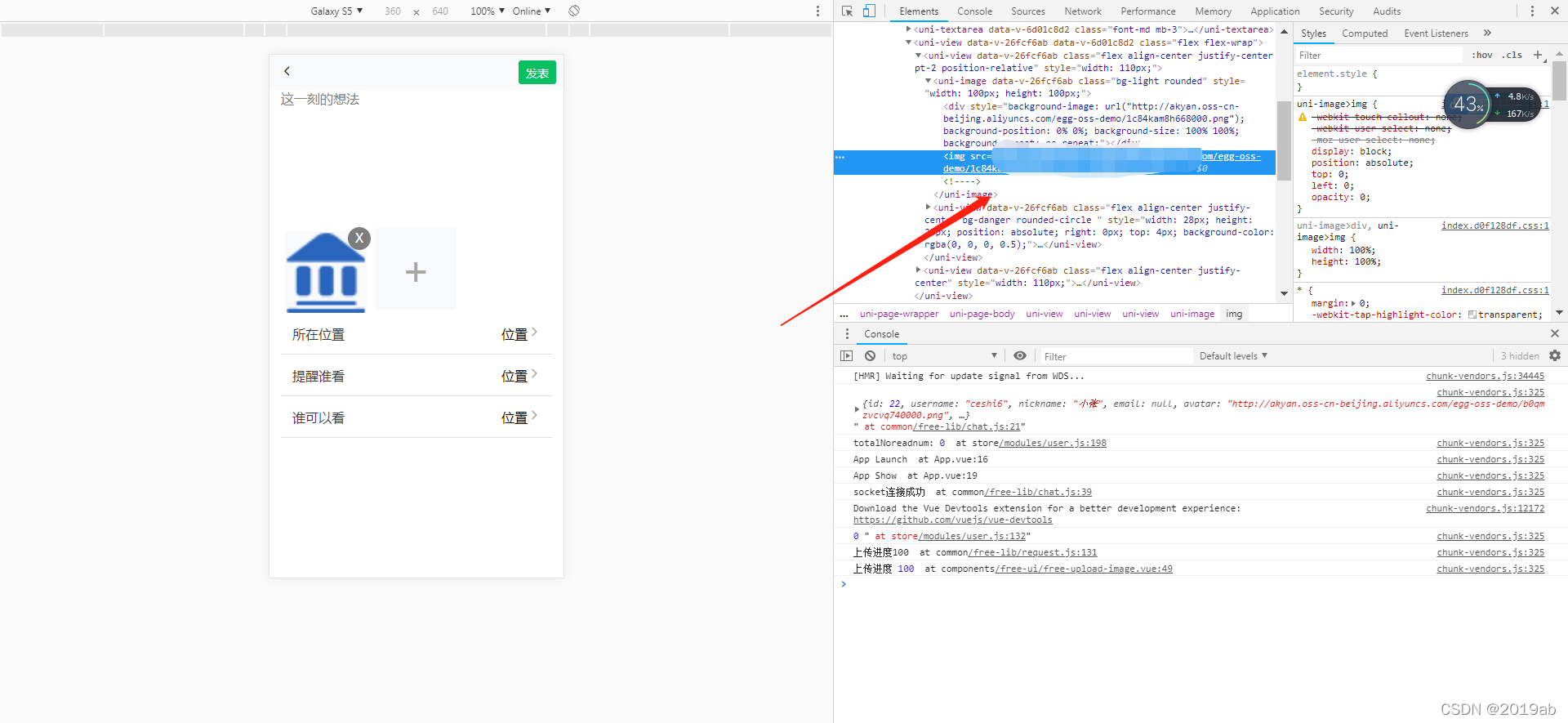Clear the console with the ban icon
This screenshot has height=723, width=1568.
pyautogui.click(x=871, y=356)
